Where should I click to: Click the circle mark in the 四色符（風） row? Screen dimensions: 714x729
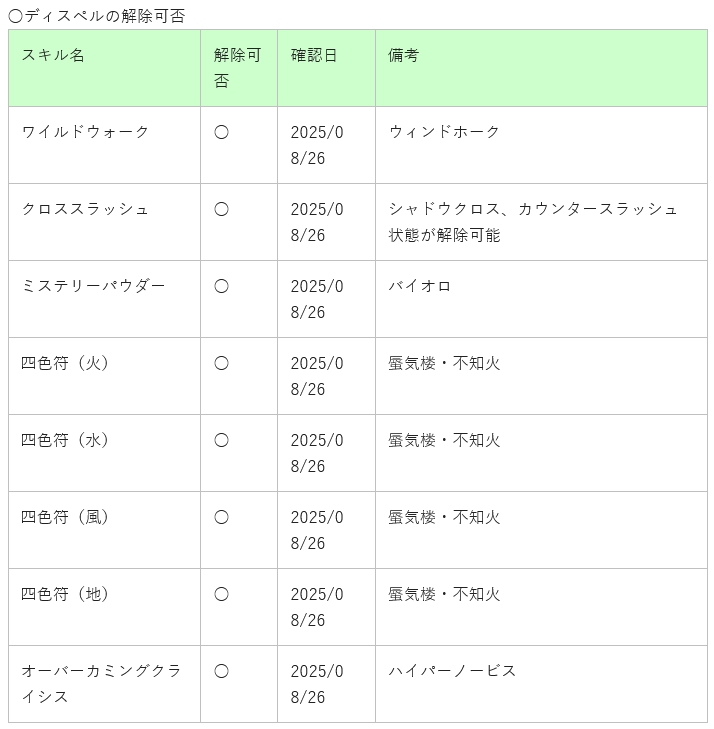tap(221, 517)
